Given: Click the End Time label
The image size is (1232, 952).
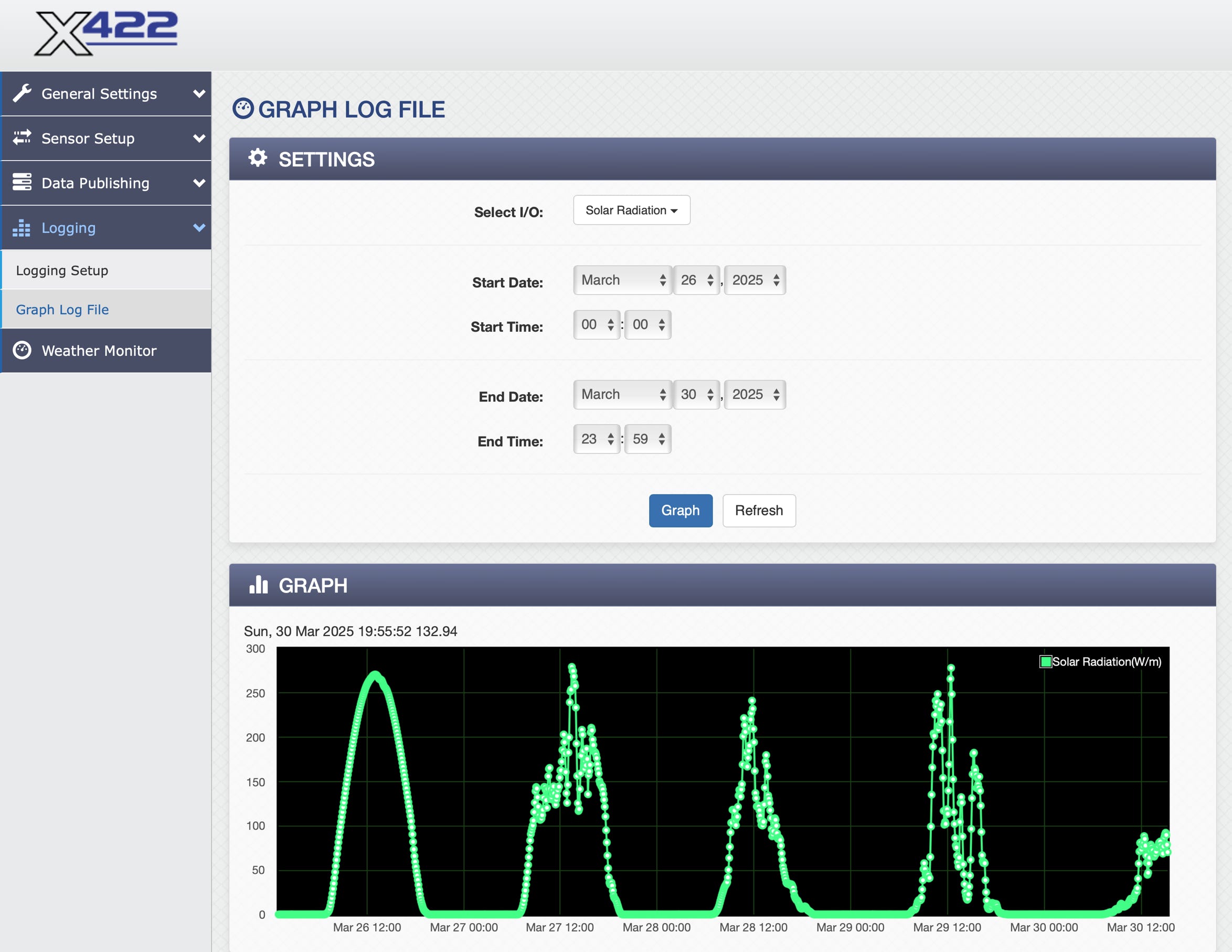Looking at the screenshot, I should [510, 441].
